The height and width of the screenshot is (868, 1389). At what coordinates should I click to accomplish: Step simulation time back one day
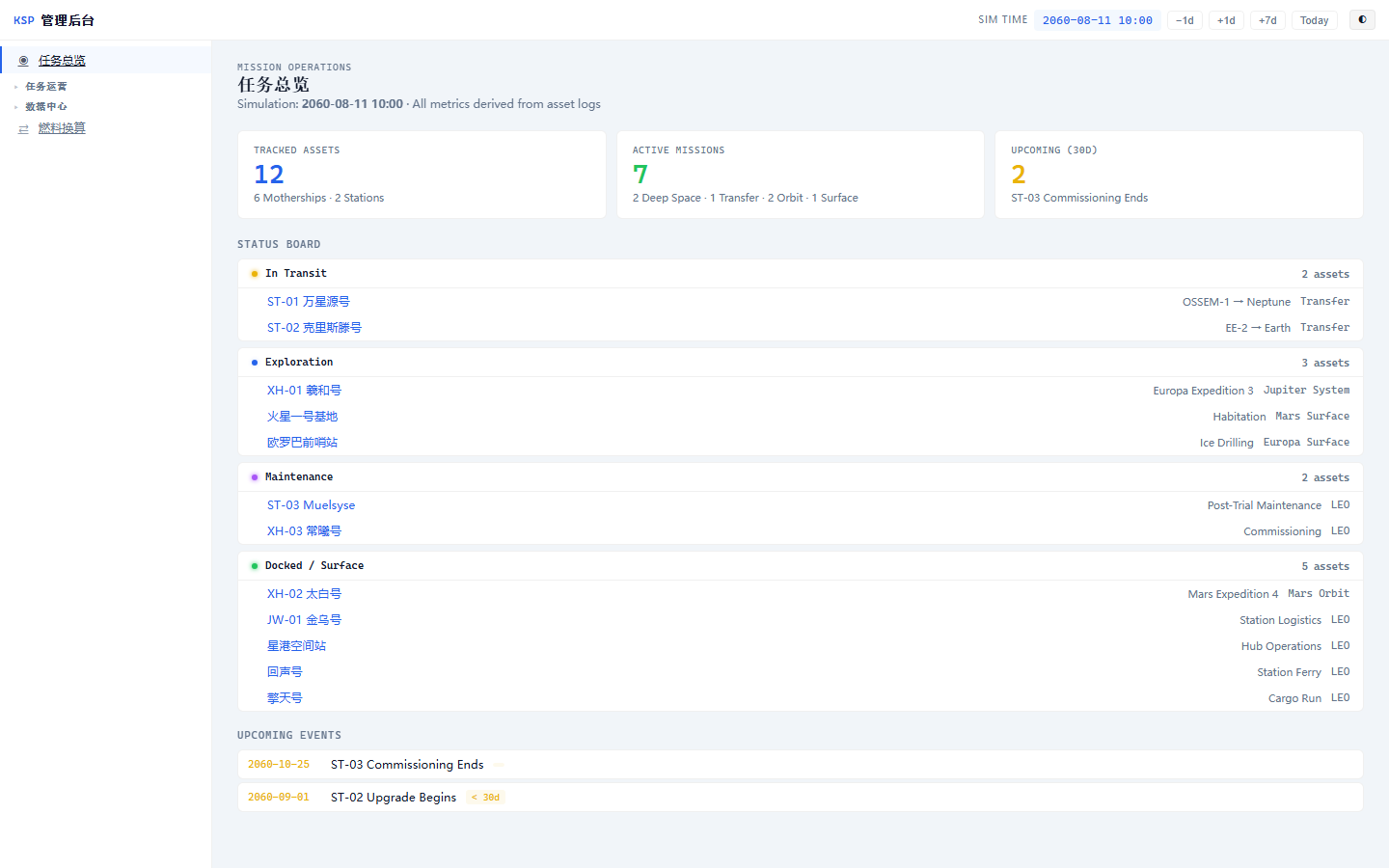[1185, 20]
